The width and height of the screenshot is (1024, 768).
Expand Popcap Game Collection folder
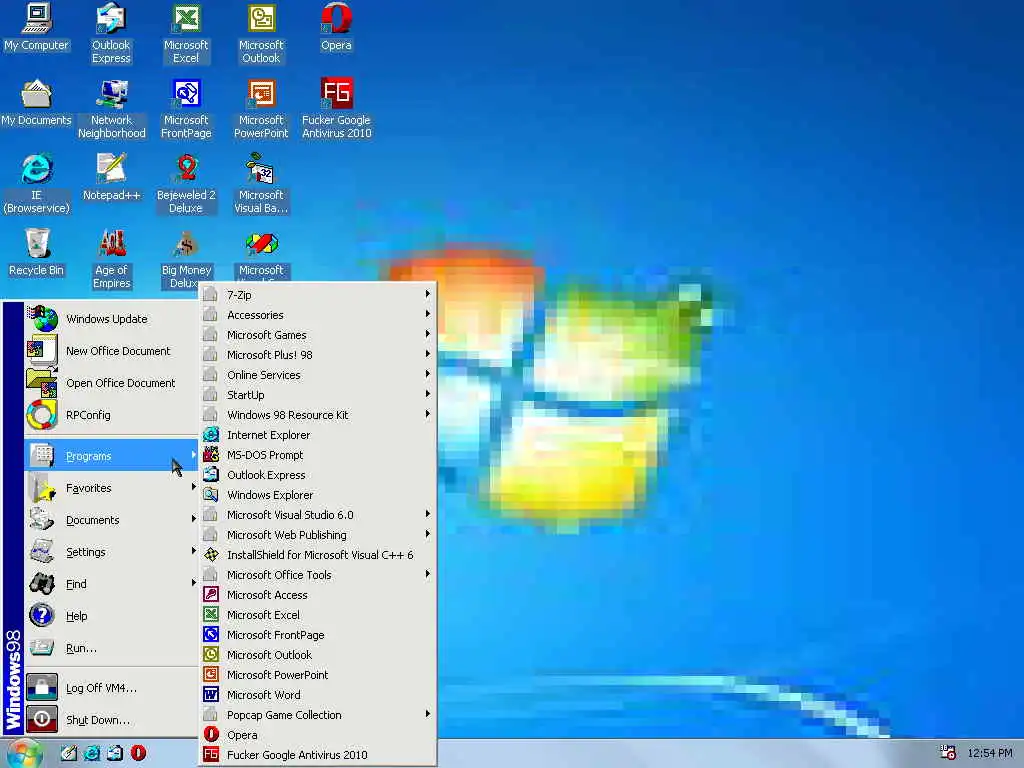(317, 715)
